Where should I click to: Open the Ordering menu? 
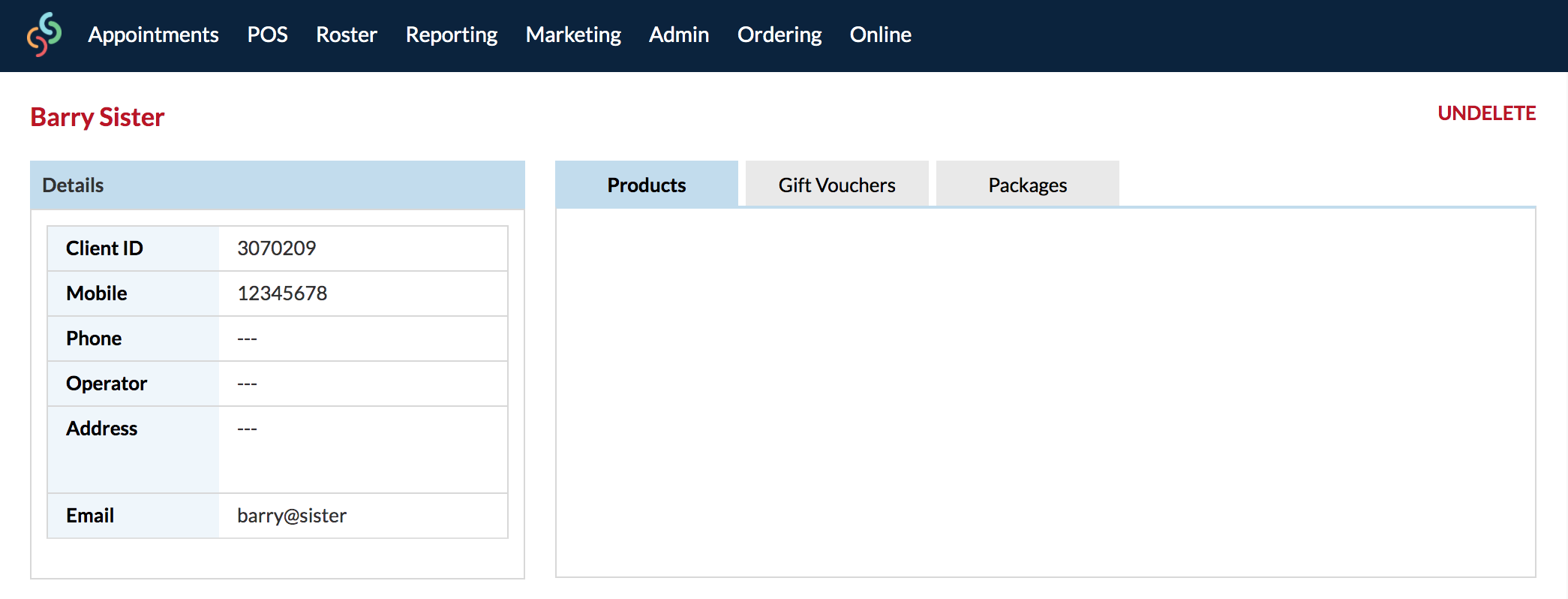tap(779, 35)
